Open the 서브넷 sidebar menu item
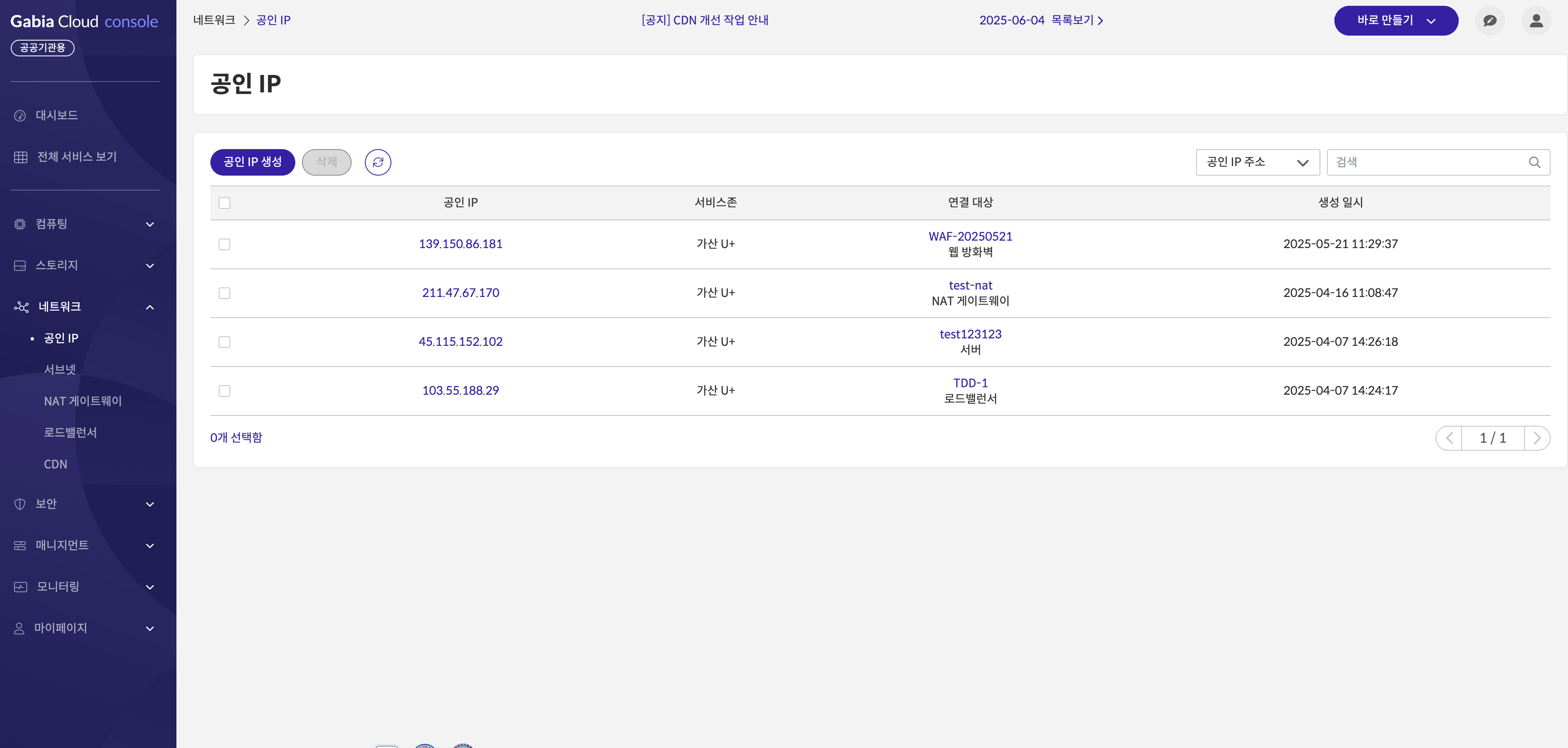 [x=60, y=369]
